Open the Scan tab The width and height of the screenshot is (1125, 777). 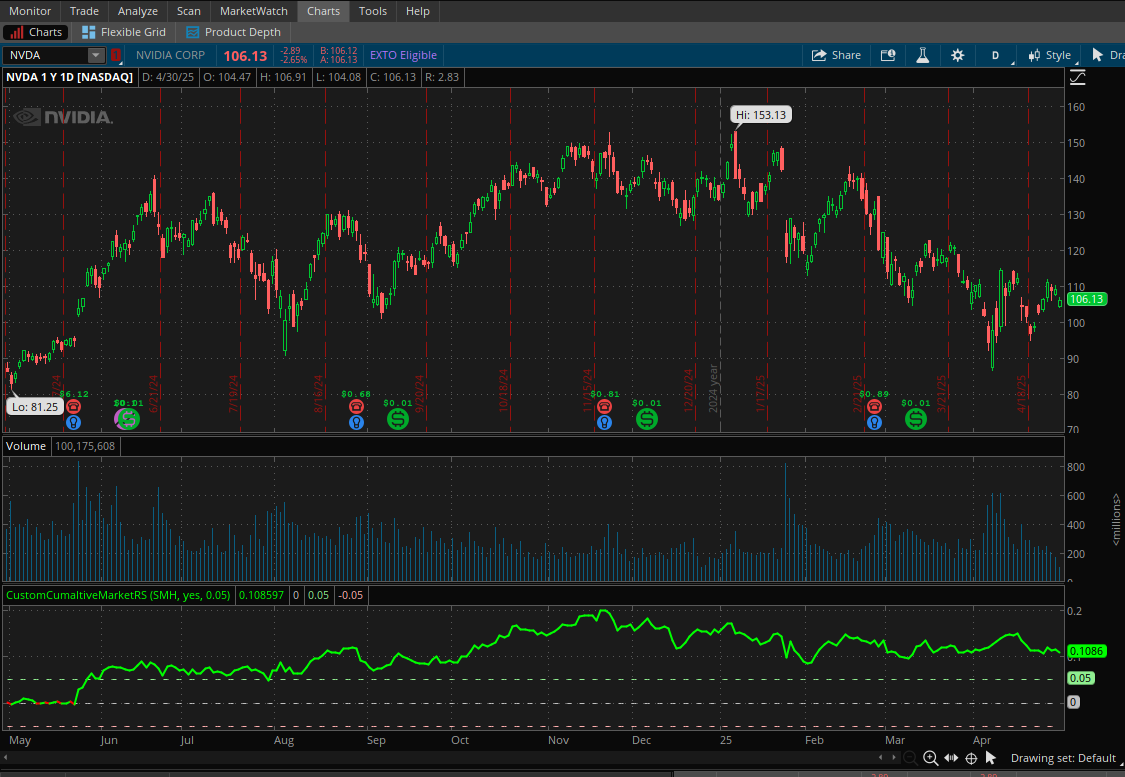coord(189,11)
